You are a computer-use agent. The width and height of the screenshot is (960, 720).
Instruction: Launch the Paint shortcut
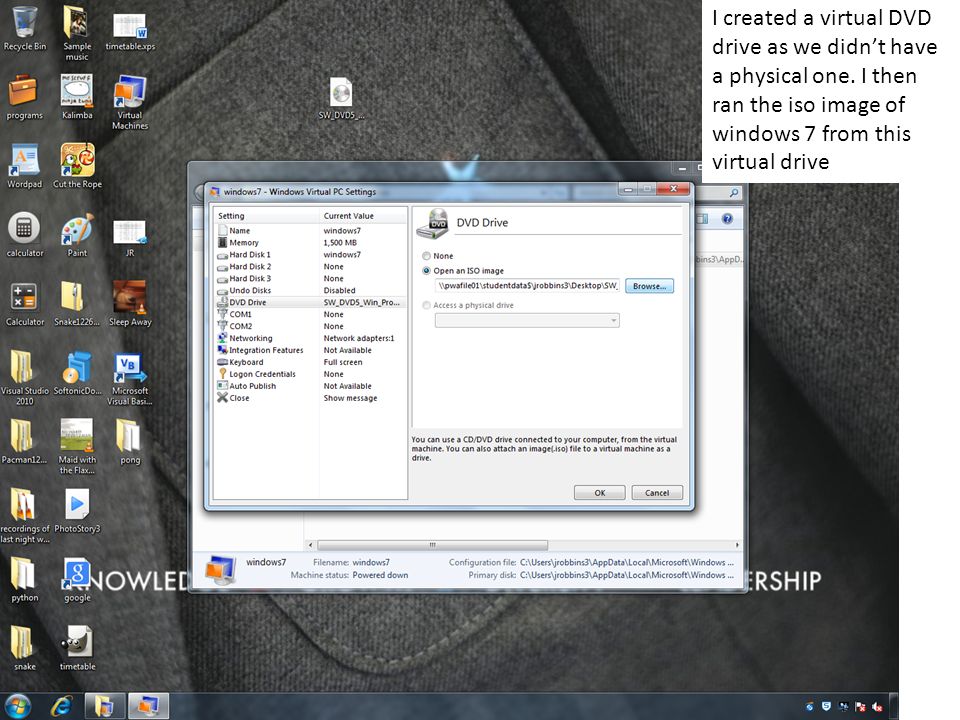pyautogui.click(x=77, y=234)
